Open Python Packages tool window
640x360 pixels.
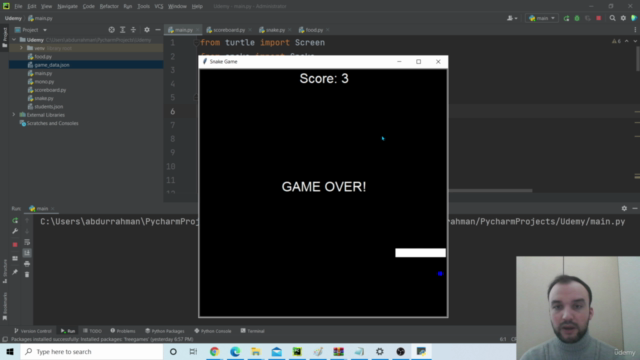click(x=165, y=331)
